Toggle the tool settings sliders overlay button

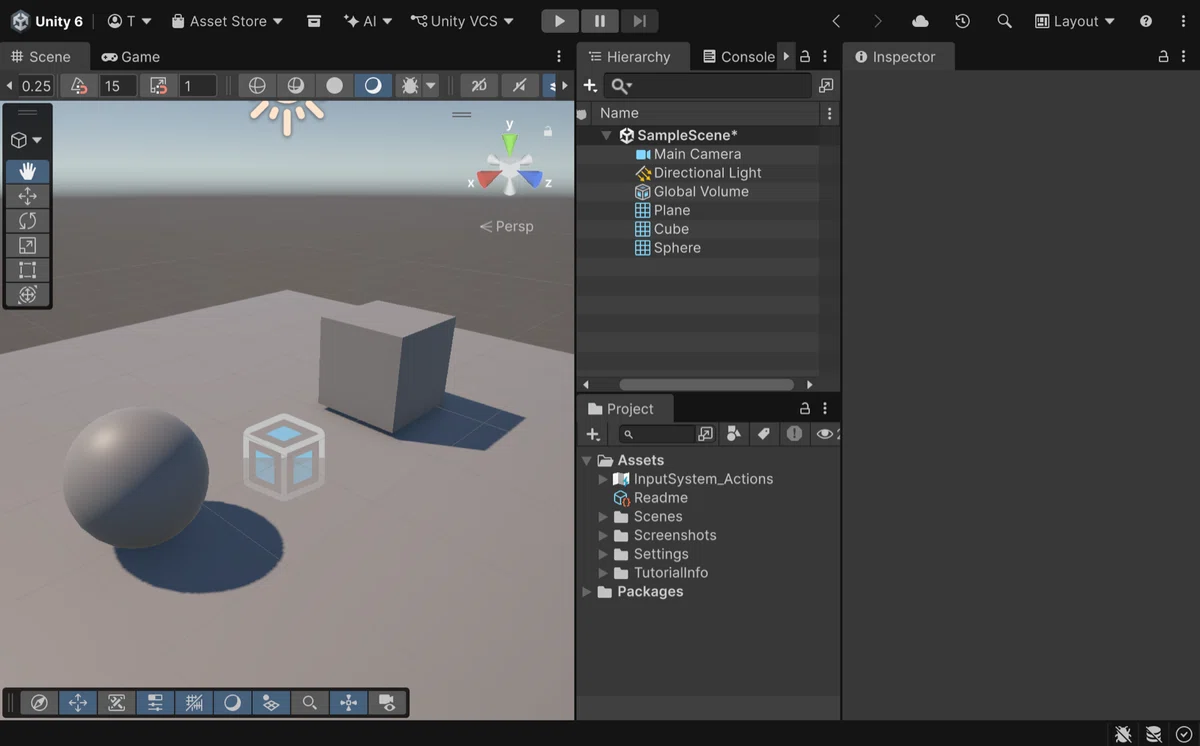point(155,703)
